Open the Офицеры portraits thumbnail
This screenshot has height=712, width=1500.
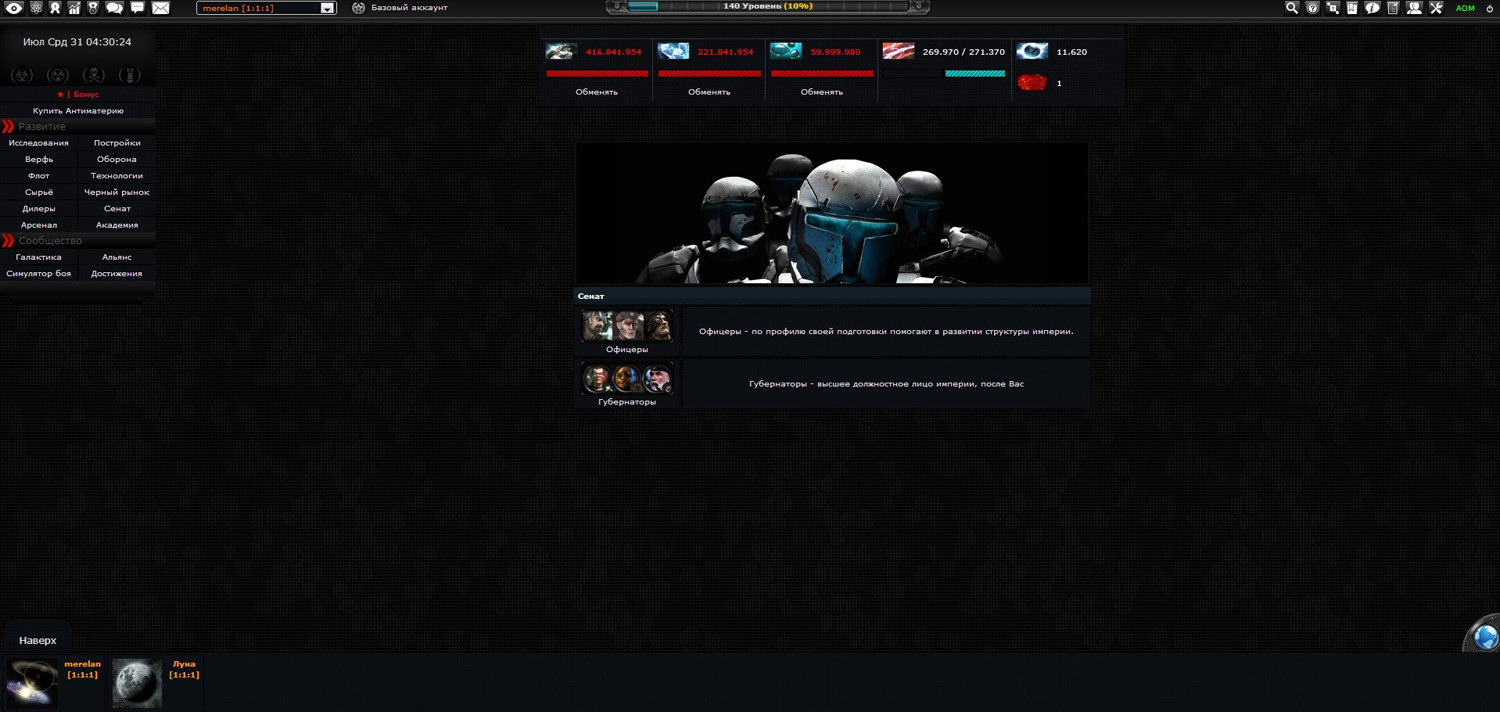[628, 326]
